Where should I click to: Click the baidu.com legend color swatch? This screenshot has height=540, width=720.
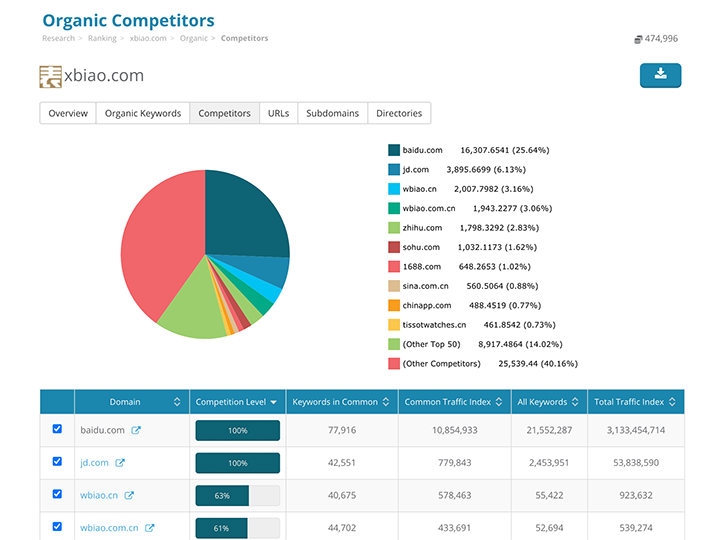(x=394, y=150)
